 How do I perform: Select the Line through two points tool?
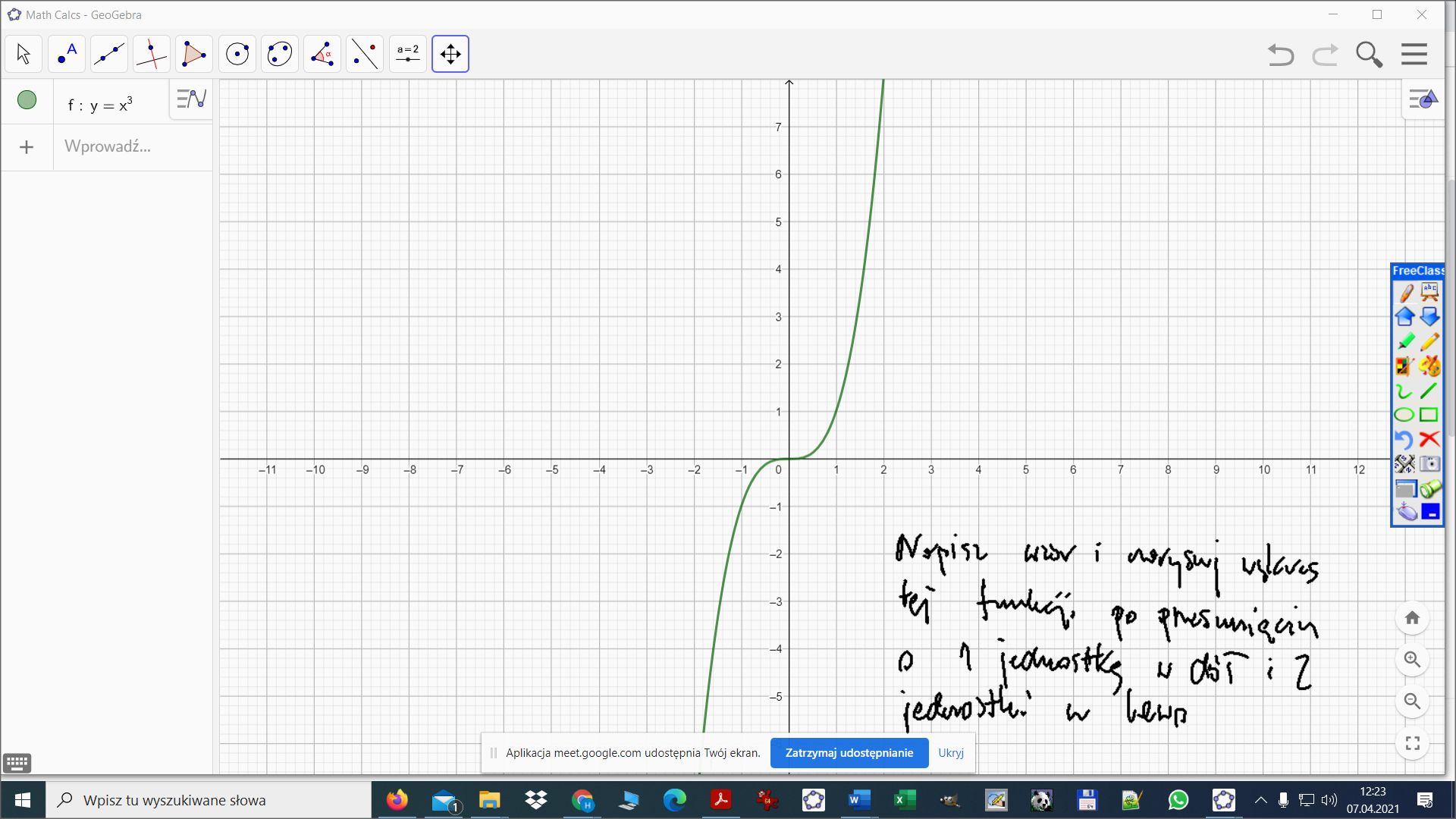click(109, 54)
